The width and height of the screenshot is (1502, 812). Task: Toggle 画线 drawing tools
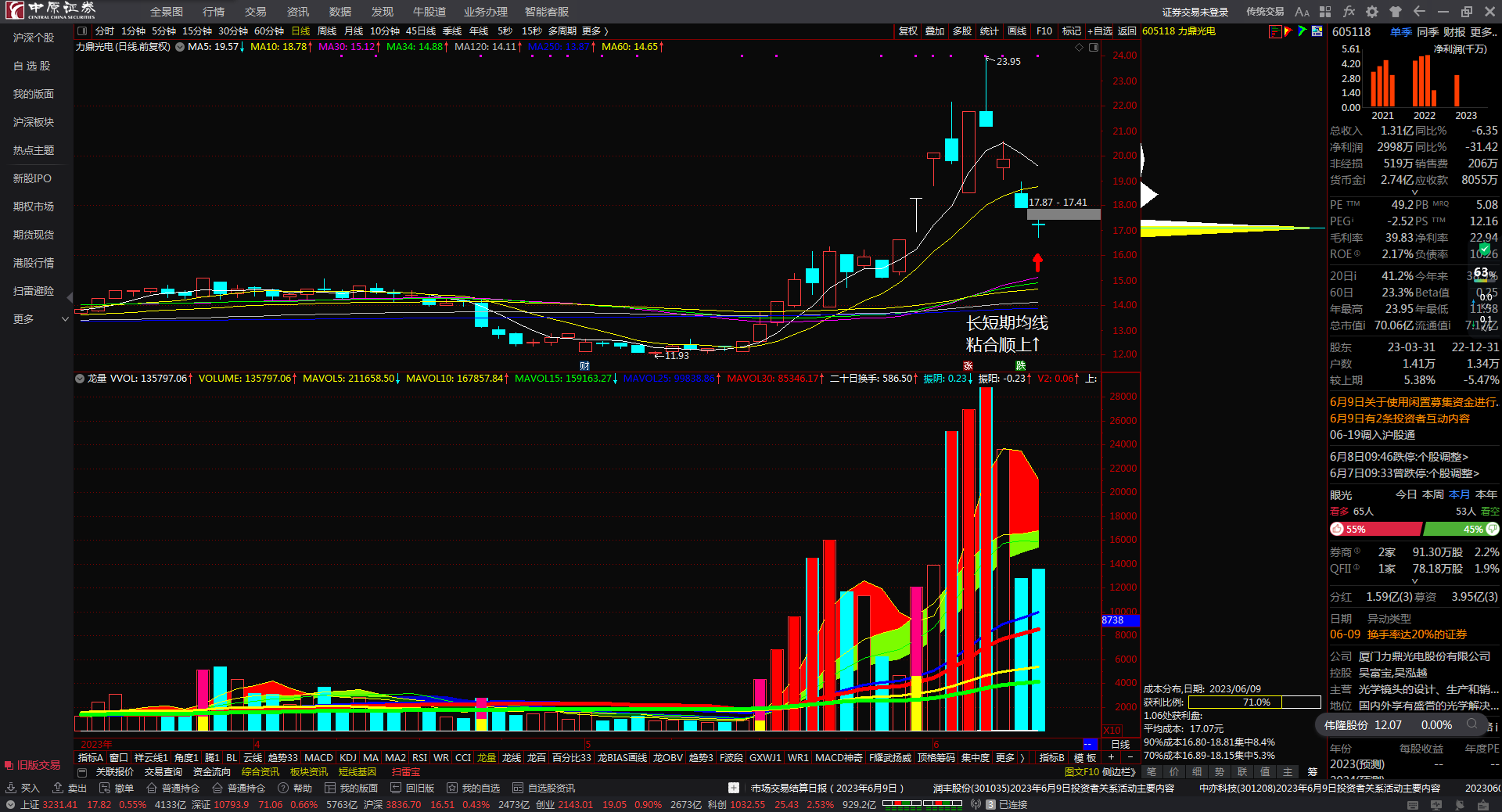click(x=1017, y=31)
